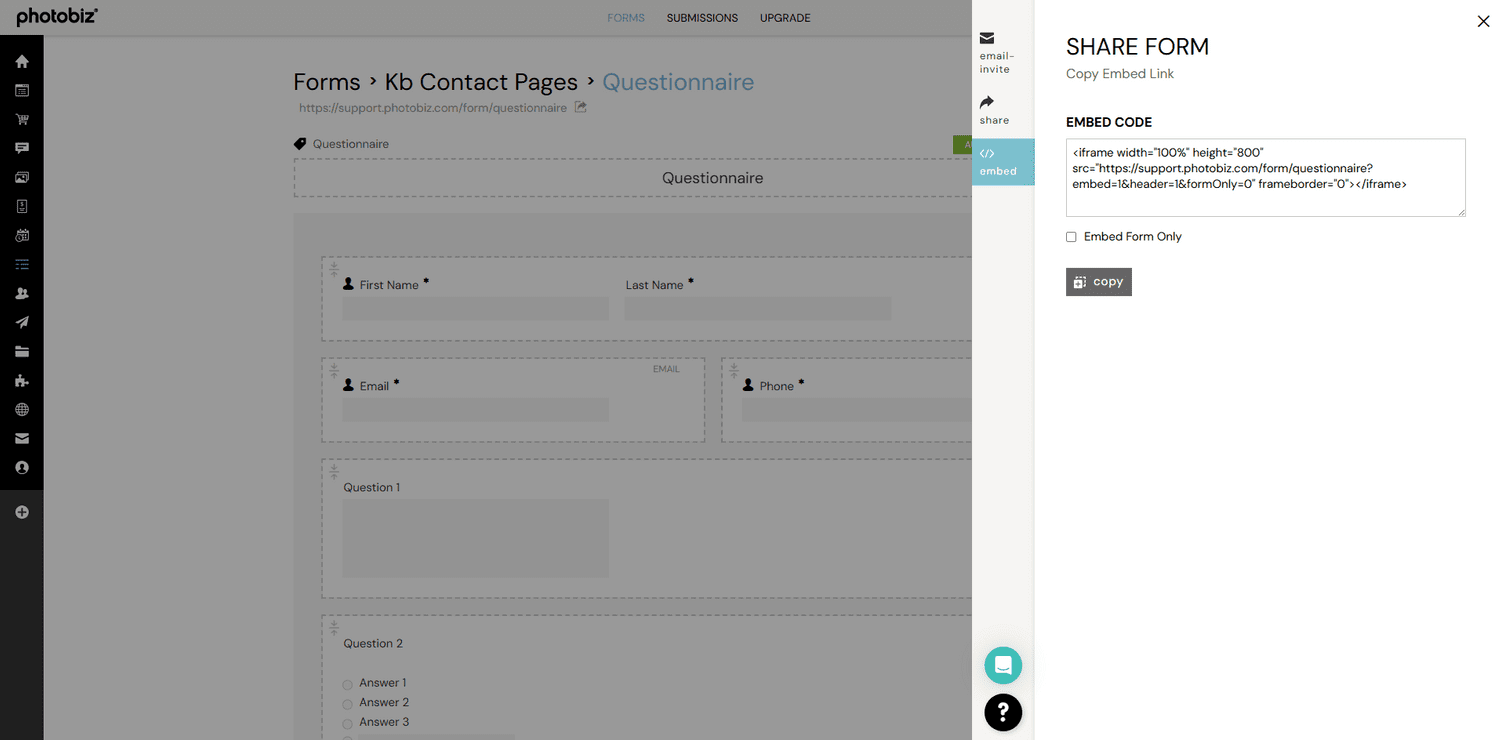Click the 'Question 2' label
The width and height of the screenshot is (1500, 740).
tap(373, 643)
